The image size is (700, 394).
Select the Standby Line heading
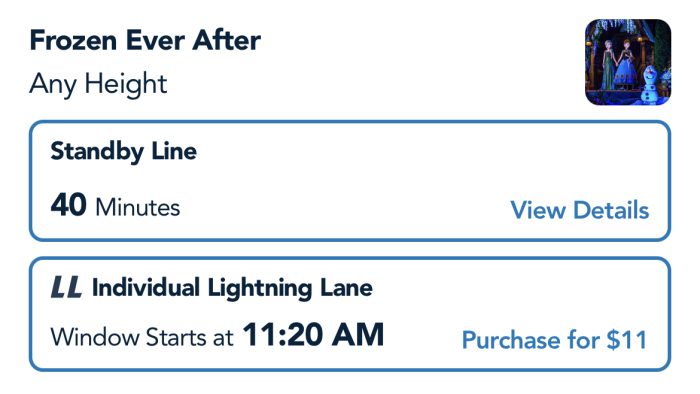(124, 151)
